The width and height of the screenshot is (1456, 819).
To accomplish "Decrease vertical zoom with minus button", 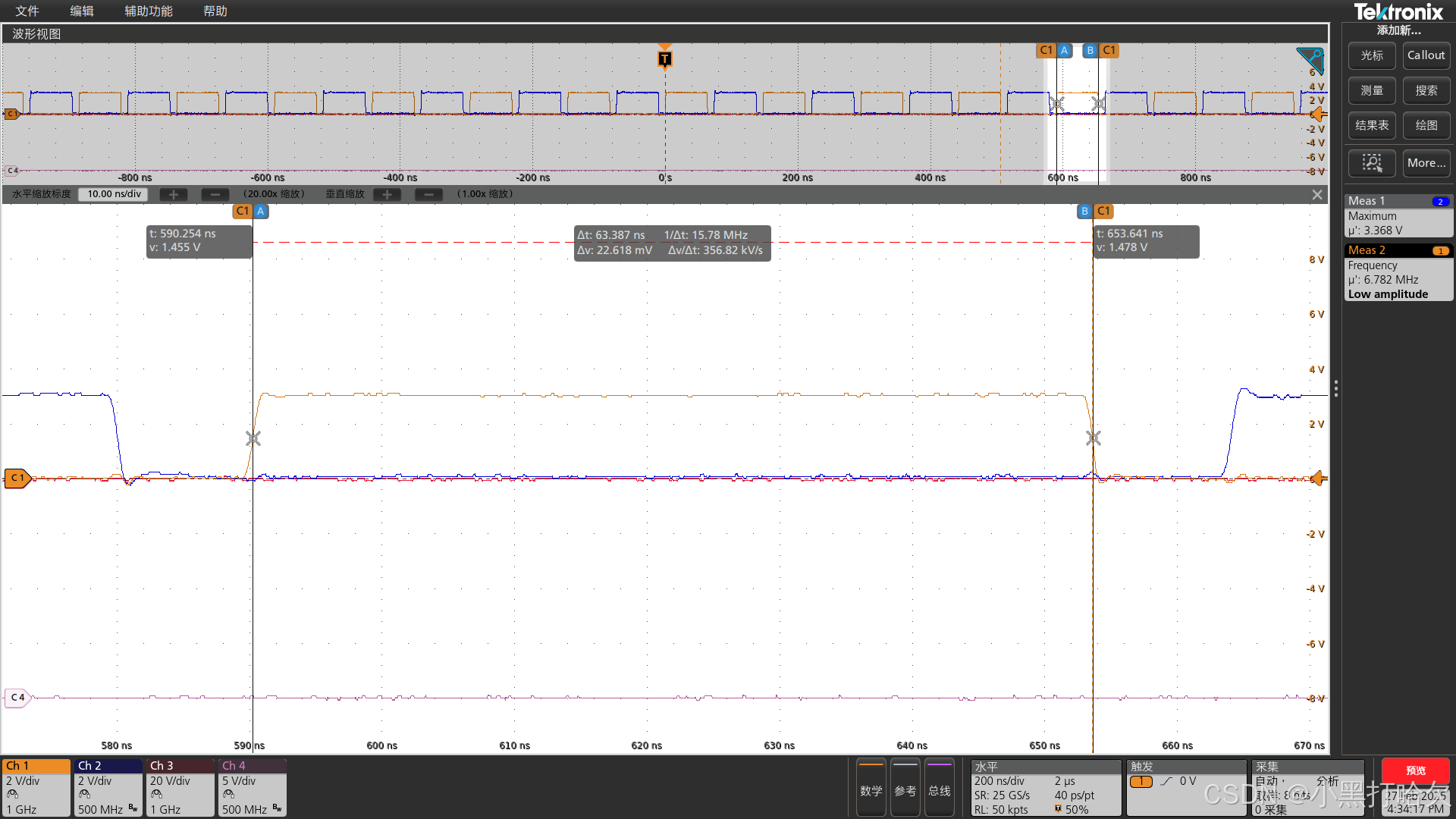I will (428, 195).
